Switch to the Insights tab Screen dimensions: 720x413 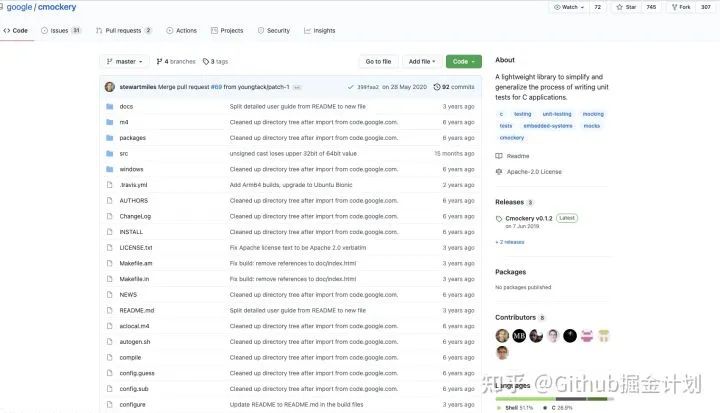[320, 31]
